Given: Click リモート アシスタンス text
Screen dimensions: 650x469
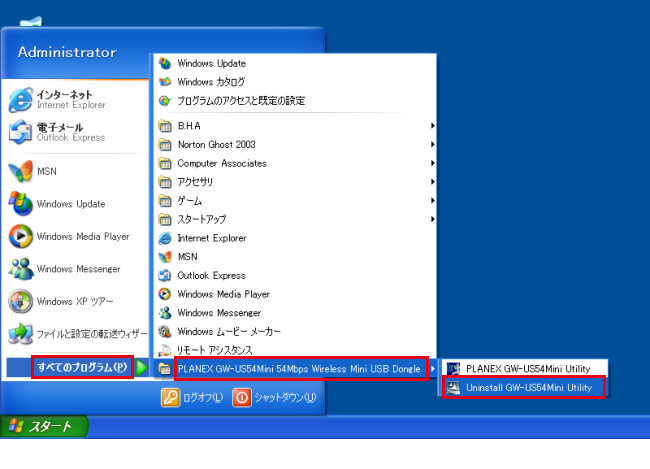Looking at the screenshot, I should 215,350.
